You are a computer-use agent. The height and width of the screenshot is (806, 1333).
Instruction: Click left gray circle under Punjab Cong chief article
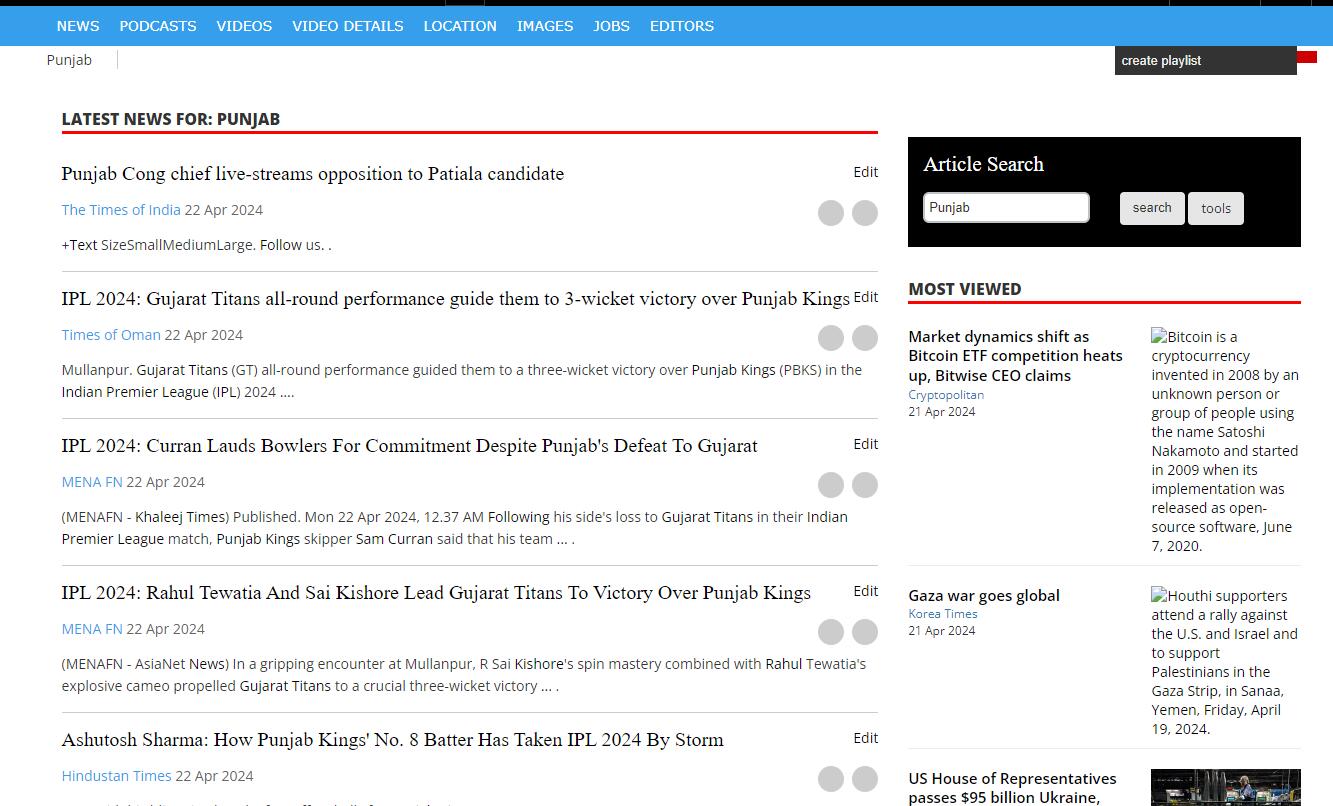[x=831, y=213]
